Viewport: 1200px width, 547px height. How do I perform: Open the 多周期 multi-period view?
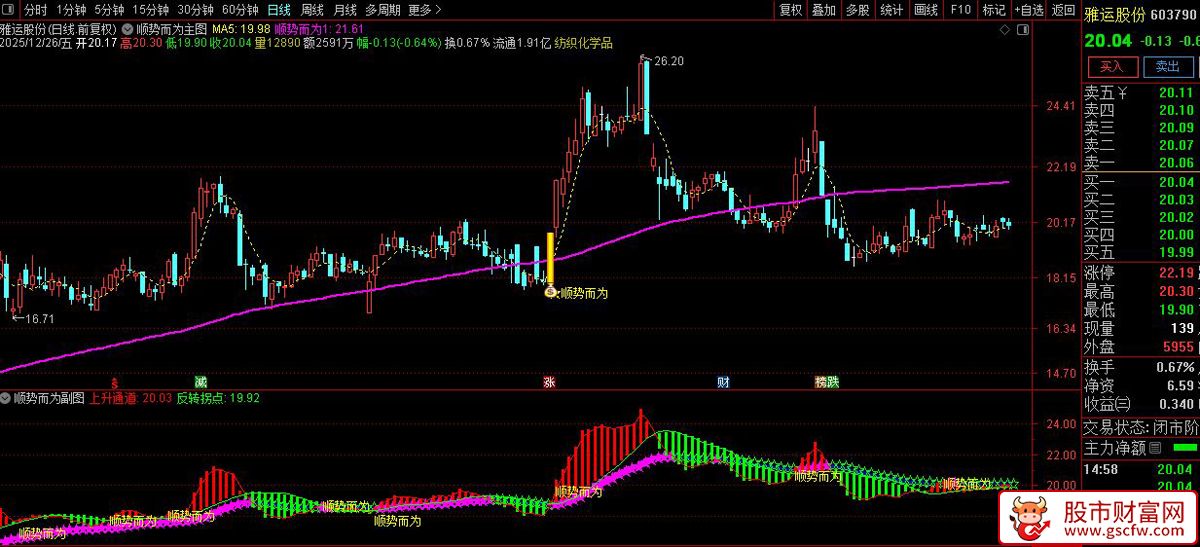(x=383, y=10)
